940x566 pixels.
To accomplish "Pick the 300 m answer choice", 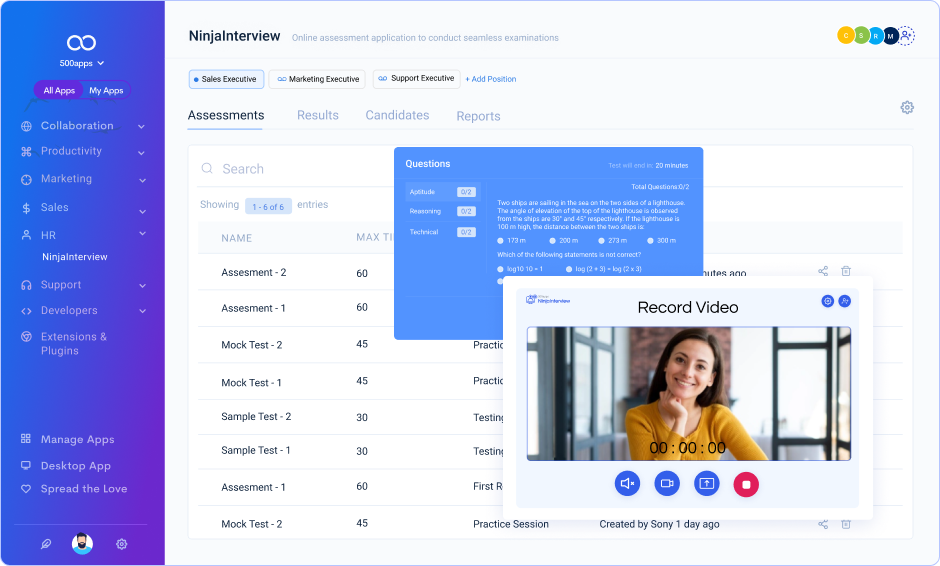I will [x=651, y=241].
